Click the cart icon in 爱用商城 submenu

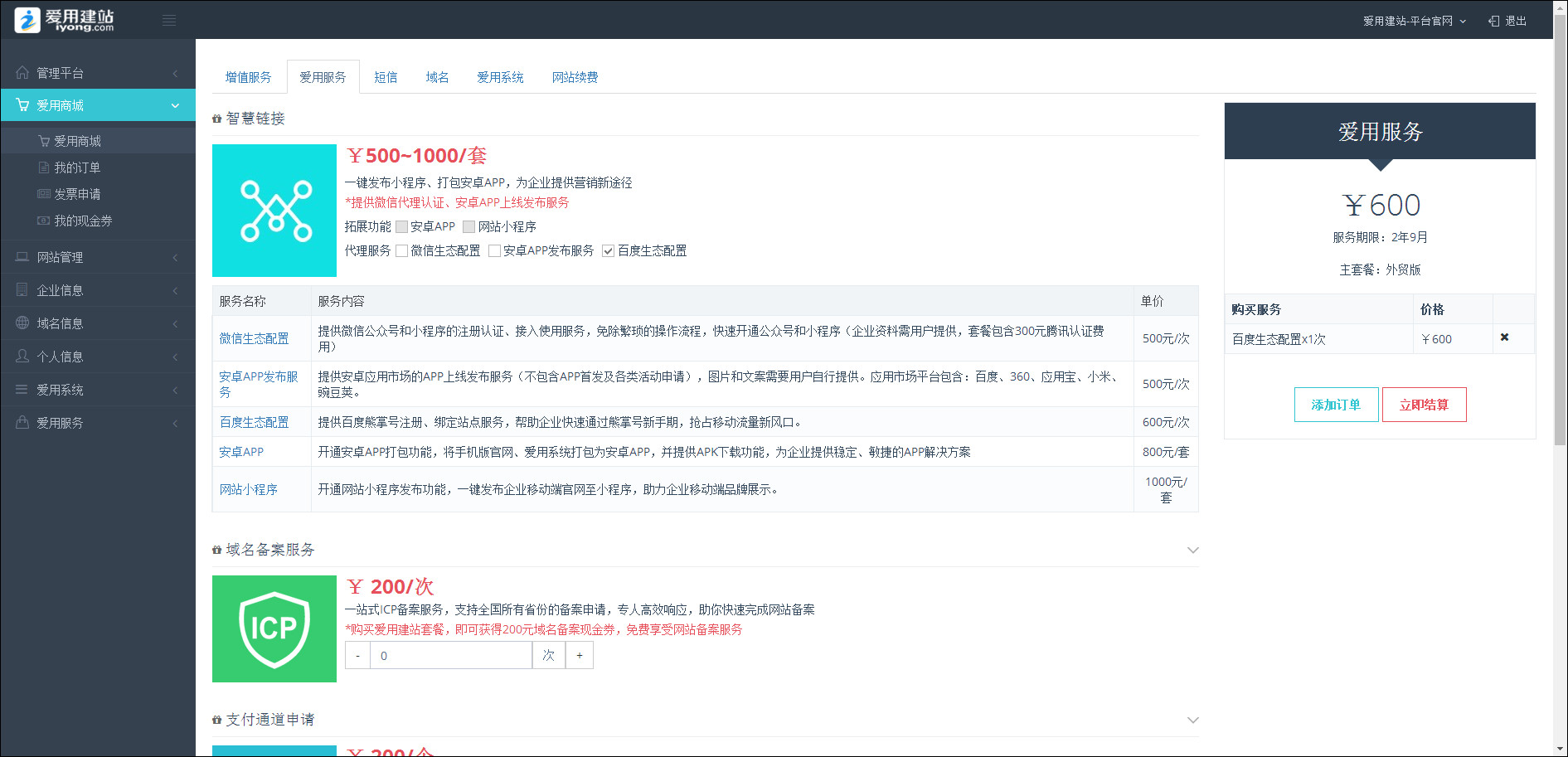pyautogui.click(x=44, y=141)
